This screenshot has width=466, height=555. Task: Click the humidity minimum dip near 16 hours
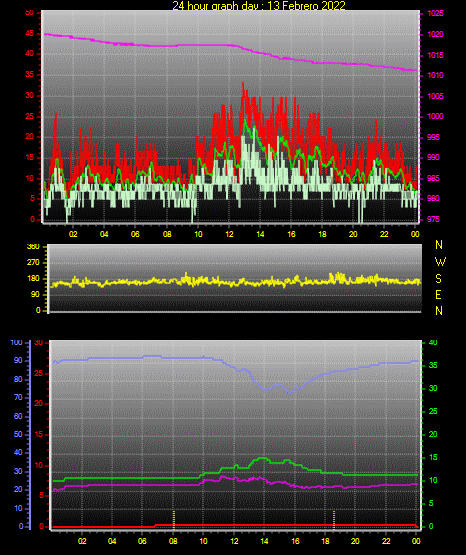coord(289,392)
